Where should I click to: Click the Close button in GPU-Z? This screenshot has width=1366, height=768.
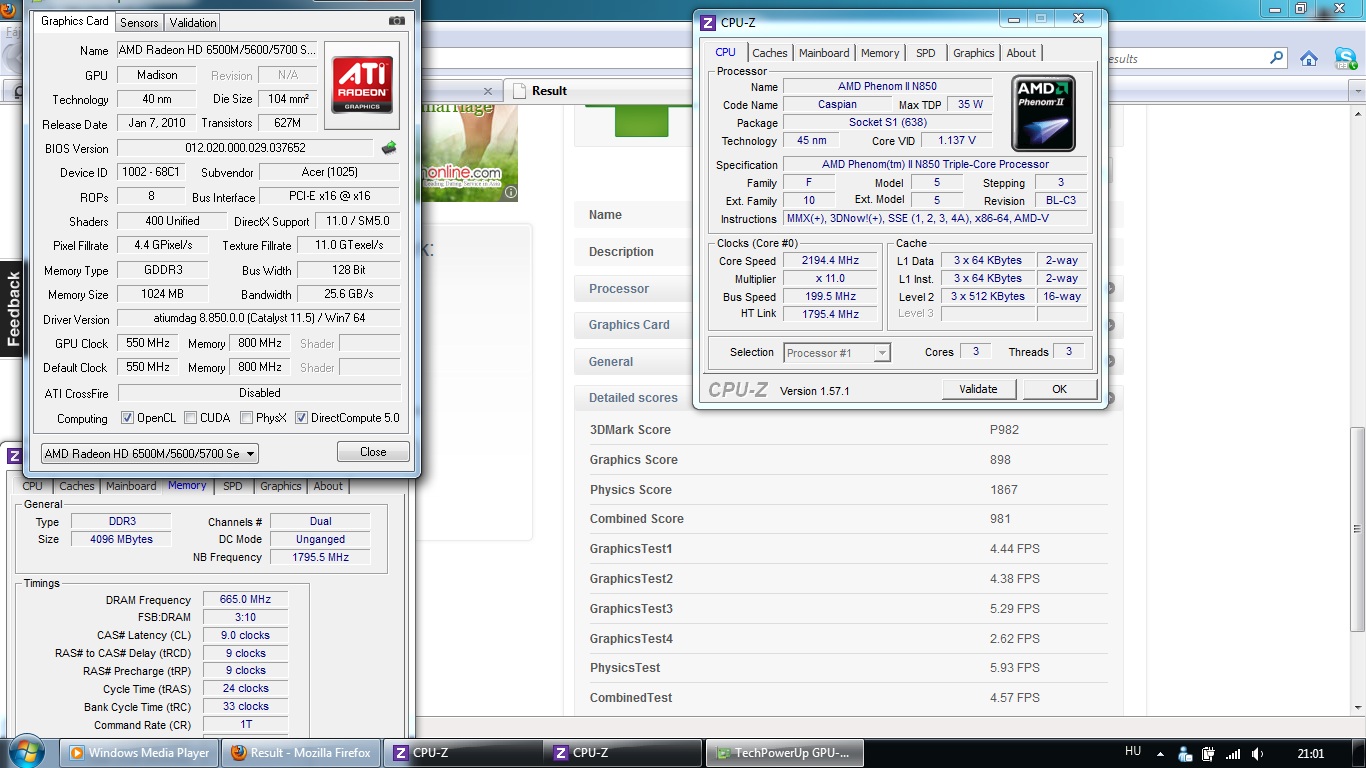coord(373,452)
